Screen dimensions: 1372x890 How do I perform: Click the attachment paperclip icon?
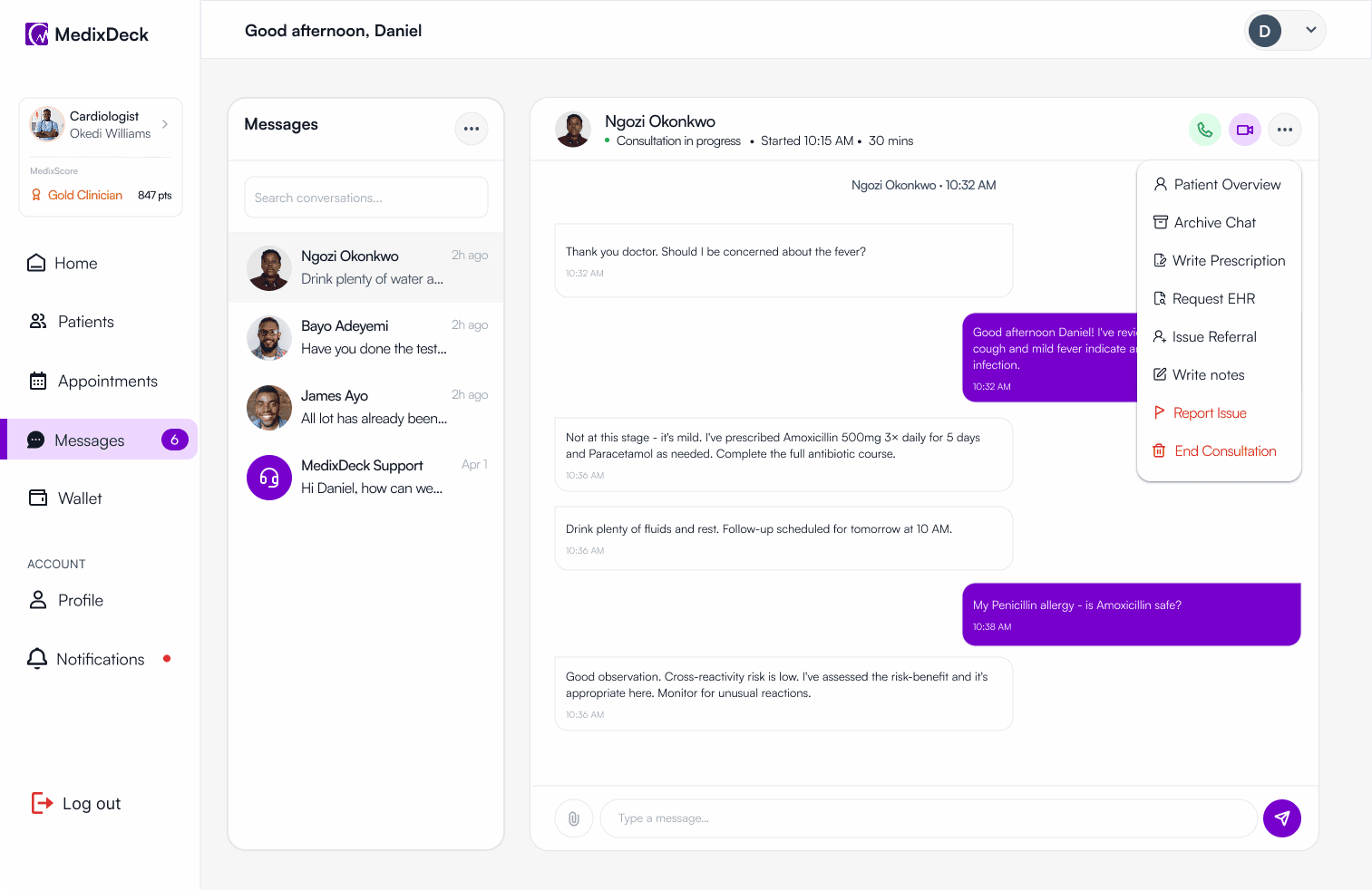pos(574,818)
